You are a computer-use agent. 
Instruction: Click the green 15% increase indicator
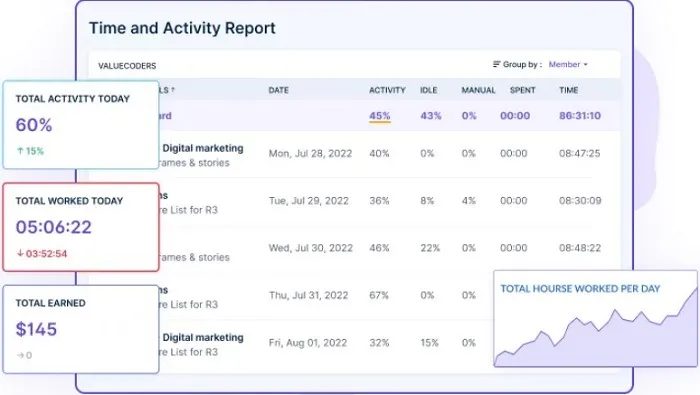tap(30, 151)
